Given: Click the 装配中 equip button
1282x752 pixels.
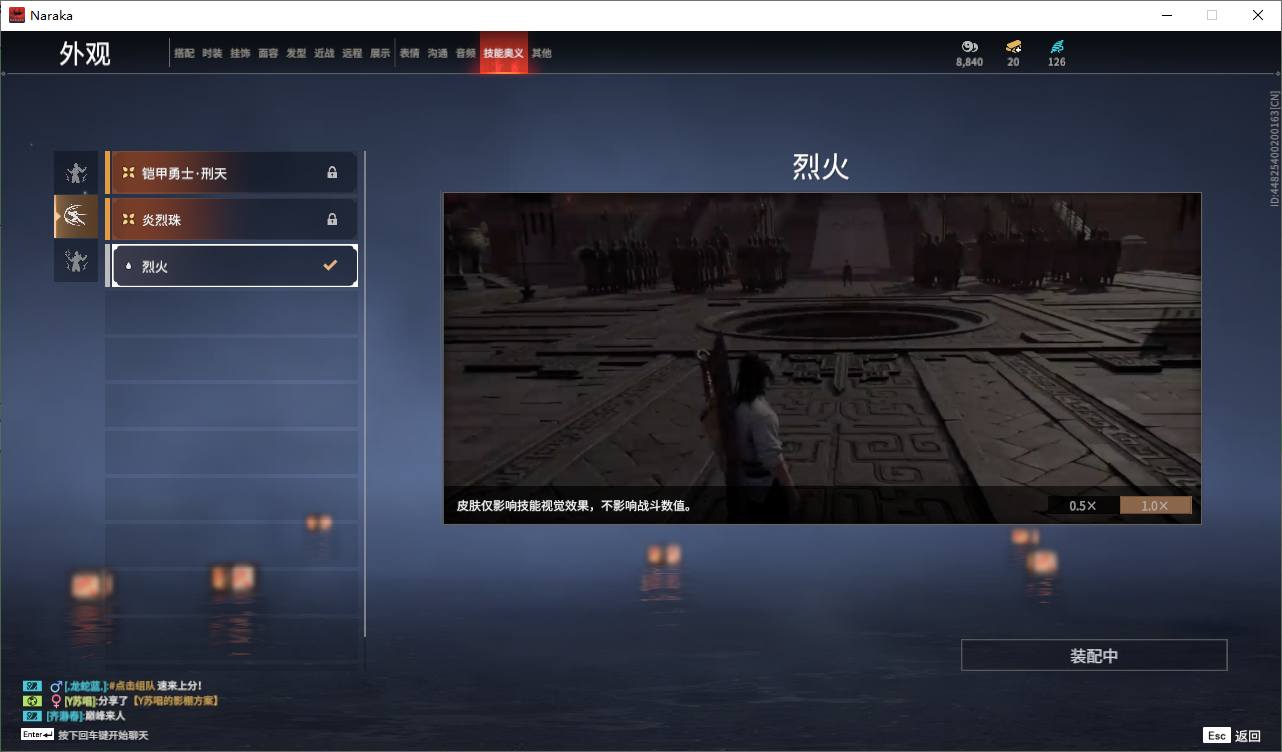Looking at the screenshot, I should pos(1094,655).
